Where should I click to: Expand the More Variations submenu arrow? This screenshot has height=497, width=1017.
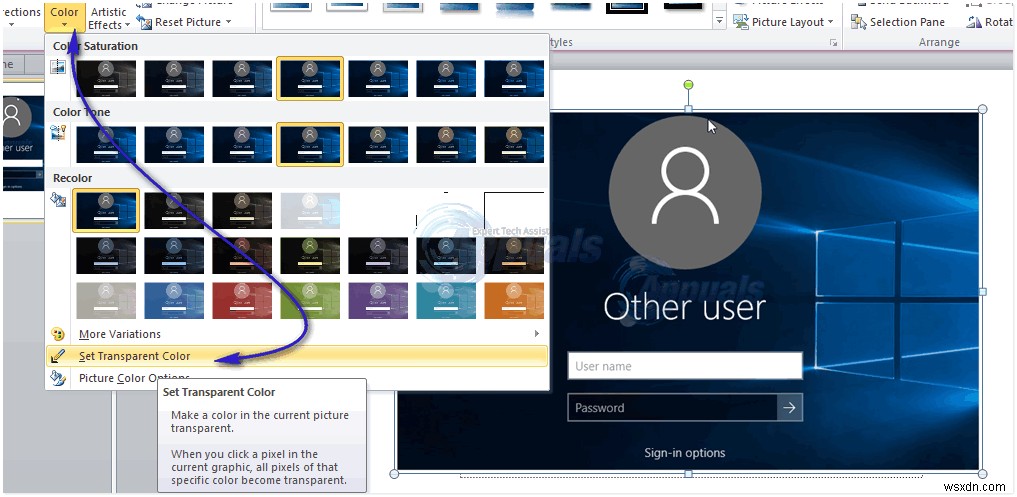coord(536,333)
